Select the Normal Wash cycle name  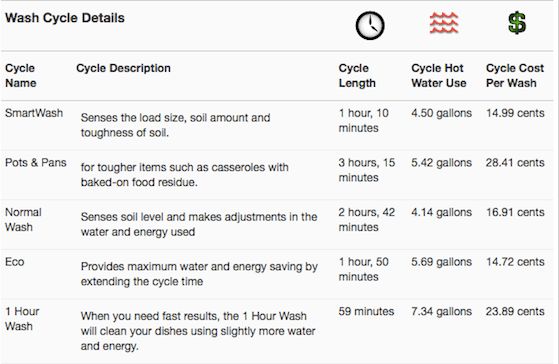click(23, 220)
